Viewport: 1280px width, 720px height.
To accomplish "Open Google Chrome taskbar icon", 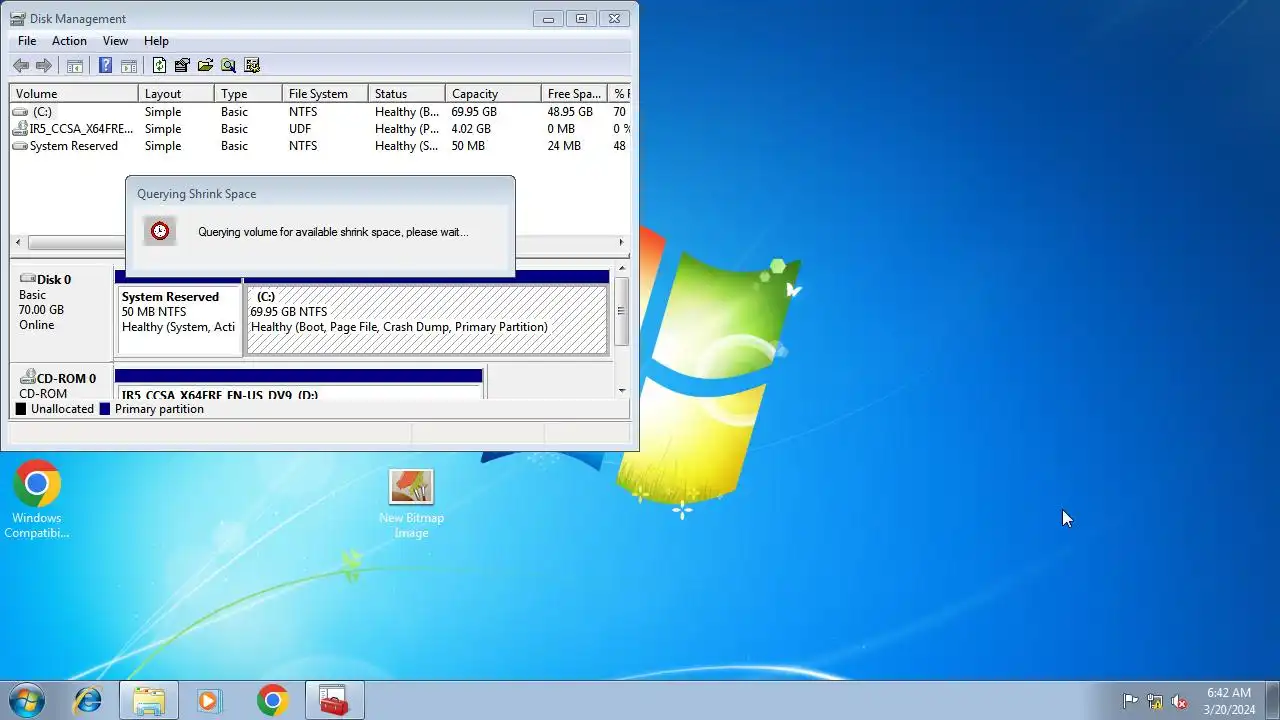I will point(272,700).
